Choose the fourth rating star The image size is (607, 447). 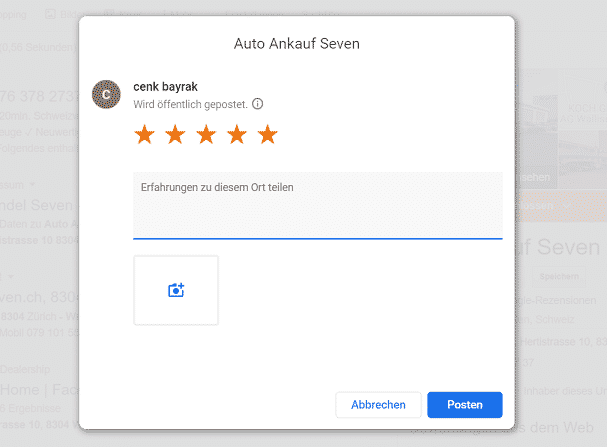click(237, 134)
